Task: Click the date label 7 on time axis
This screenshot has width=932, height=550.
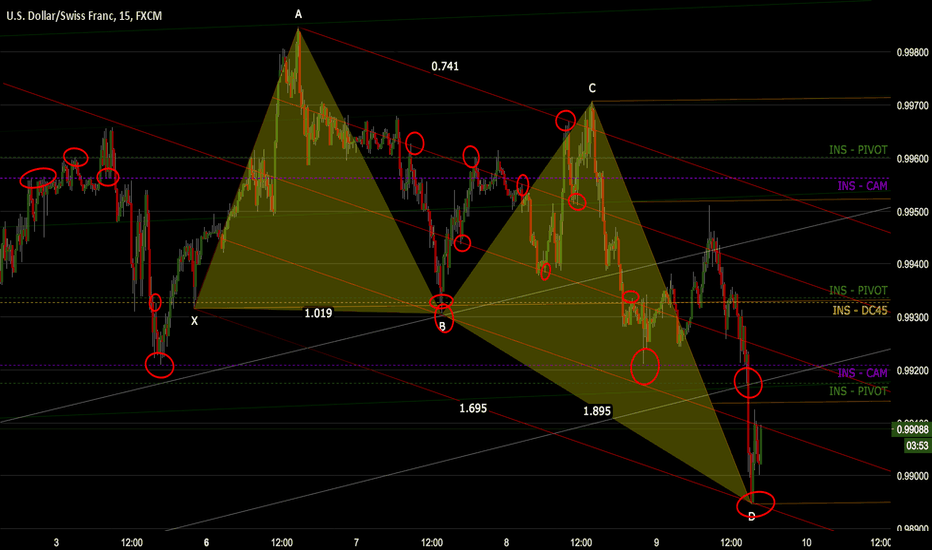Action: tap(356, 542)
